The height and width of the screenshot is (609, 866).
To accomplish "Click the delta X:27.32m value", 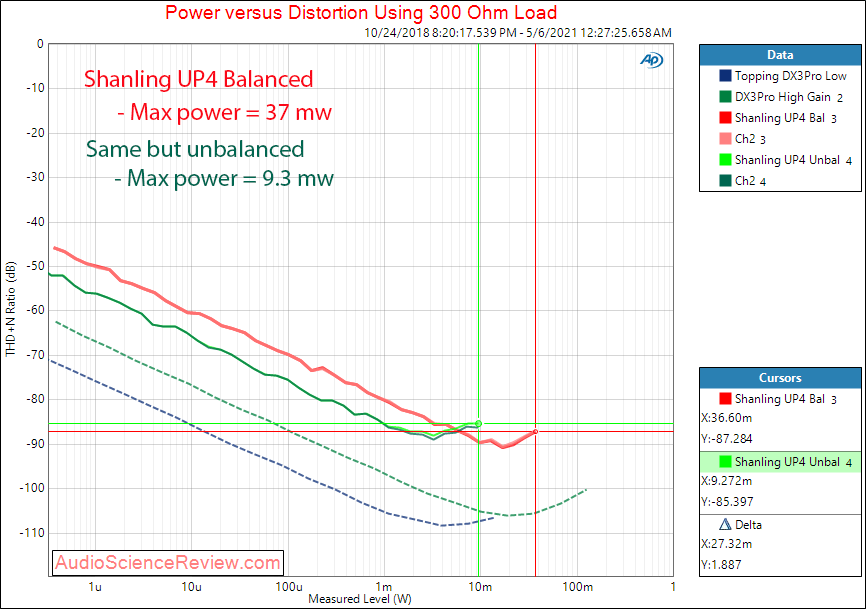I will 727,544.
